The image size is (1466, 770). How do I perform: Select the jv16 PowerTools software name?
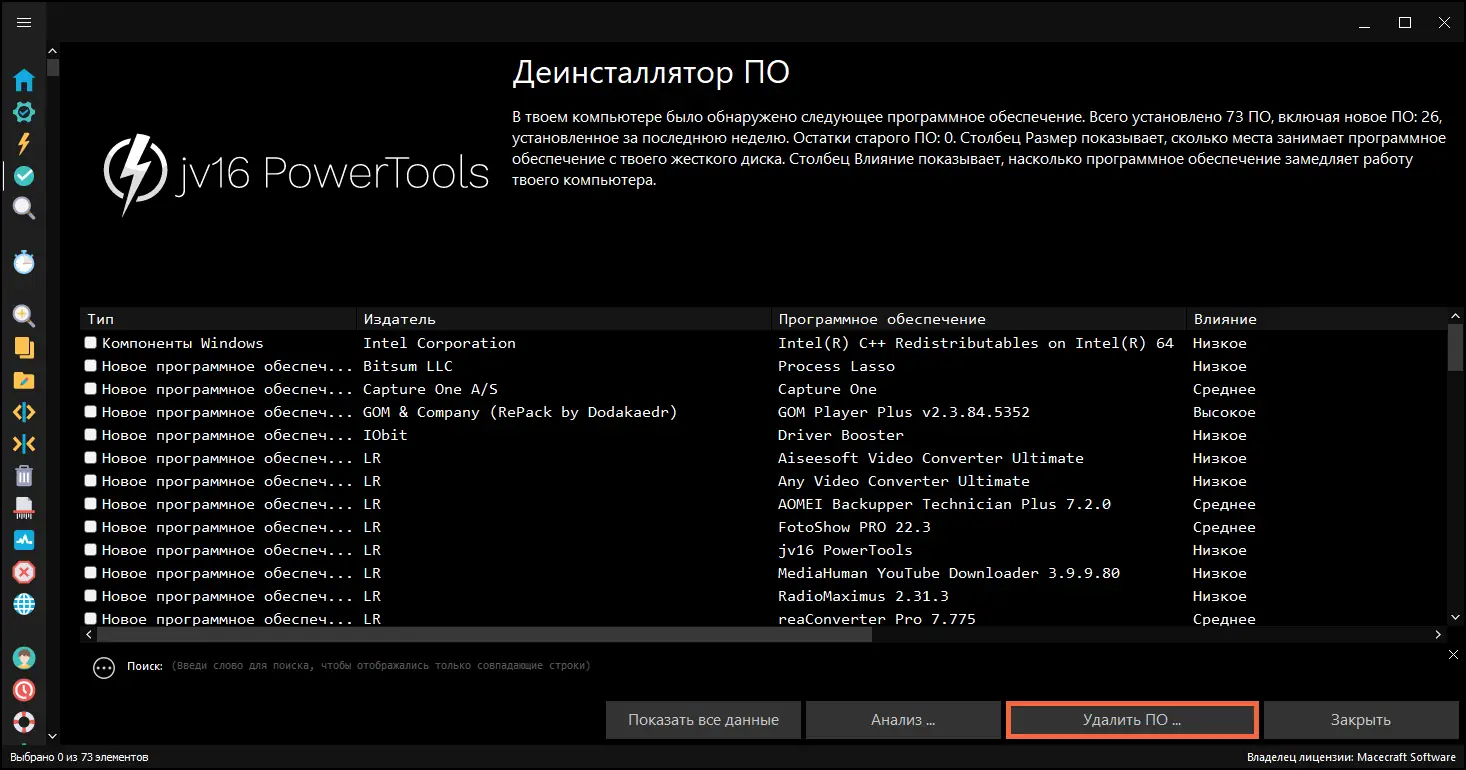845,550
